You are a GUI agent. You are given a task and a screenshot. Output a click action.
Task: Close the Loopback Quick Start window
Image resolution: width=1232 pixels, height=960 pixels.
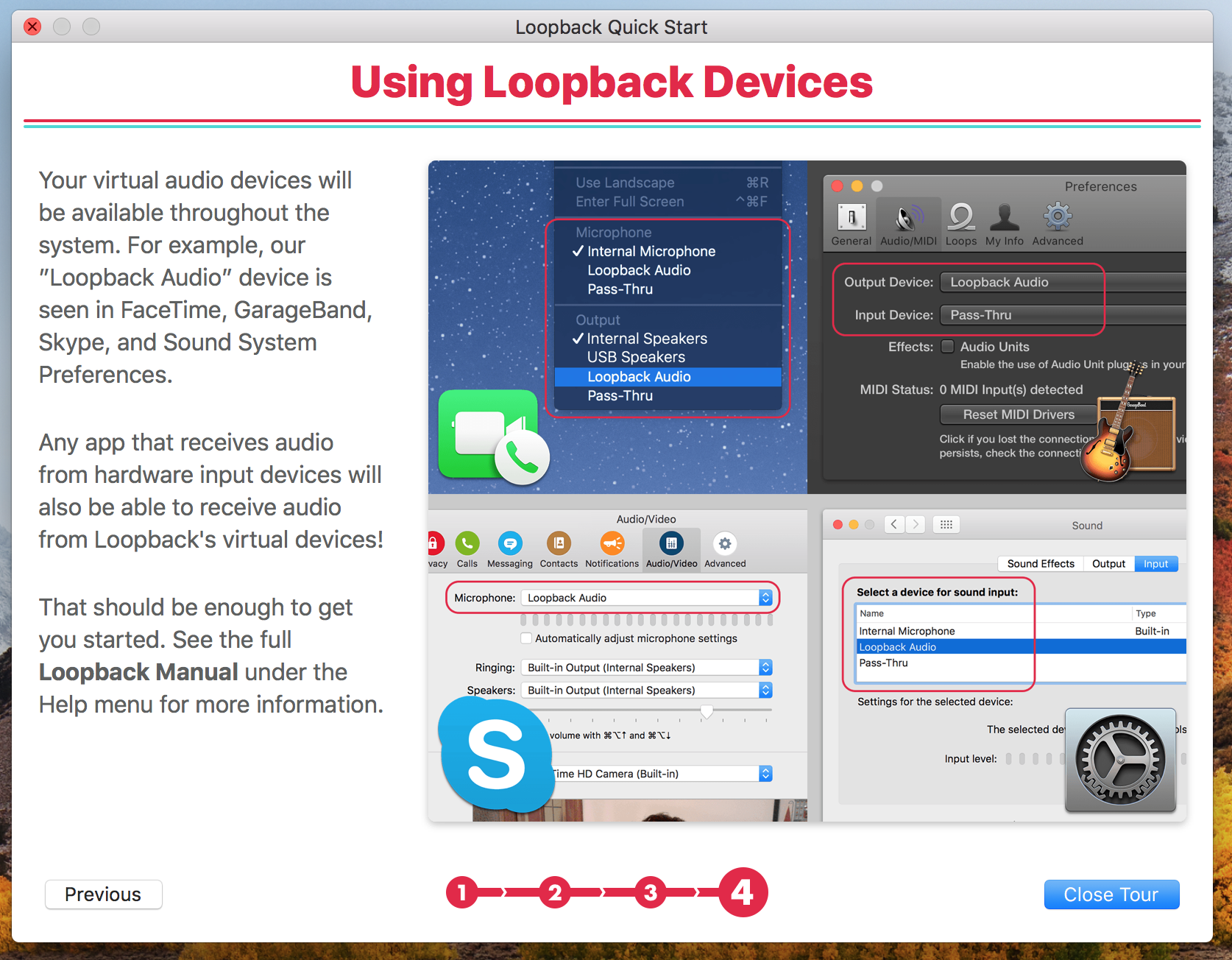[32, 27]
